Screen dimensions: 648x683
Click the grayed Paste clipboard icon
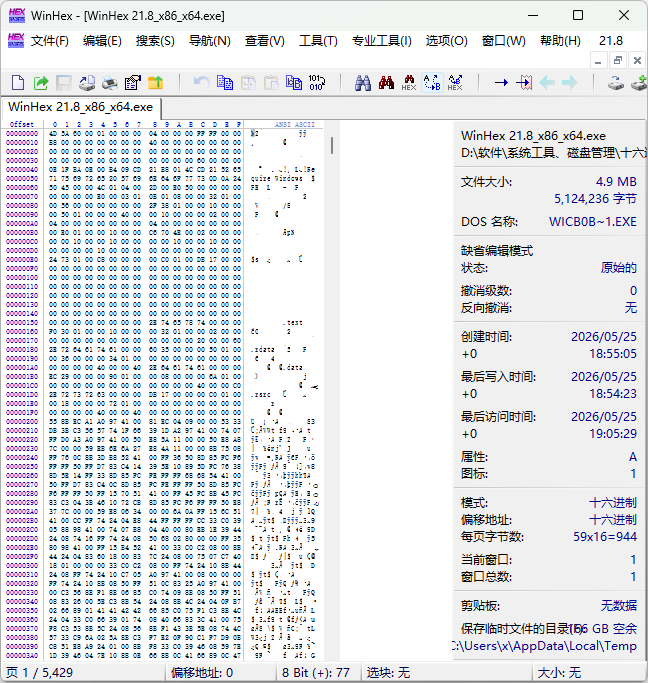point(271,82)
